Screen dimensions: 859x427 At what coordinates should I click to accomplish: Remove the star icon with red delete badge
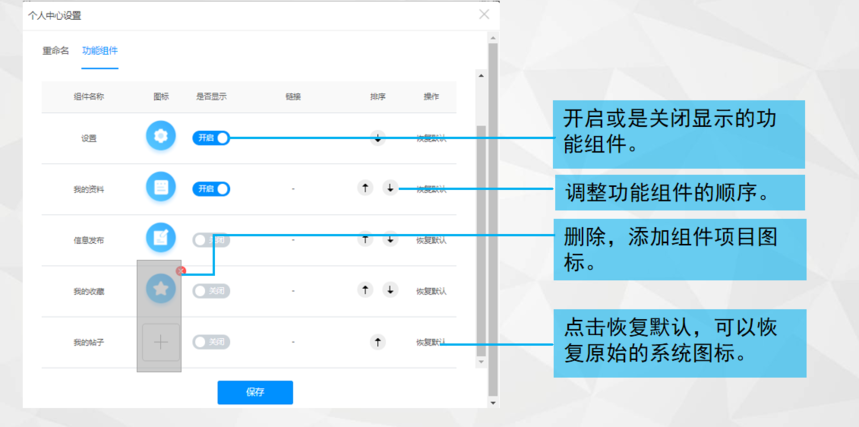click(181, 270)
